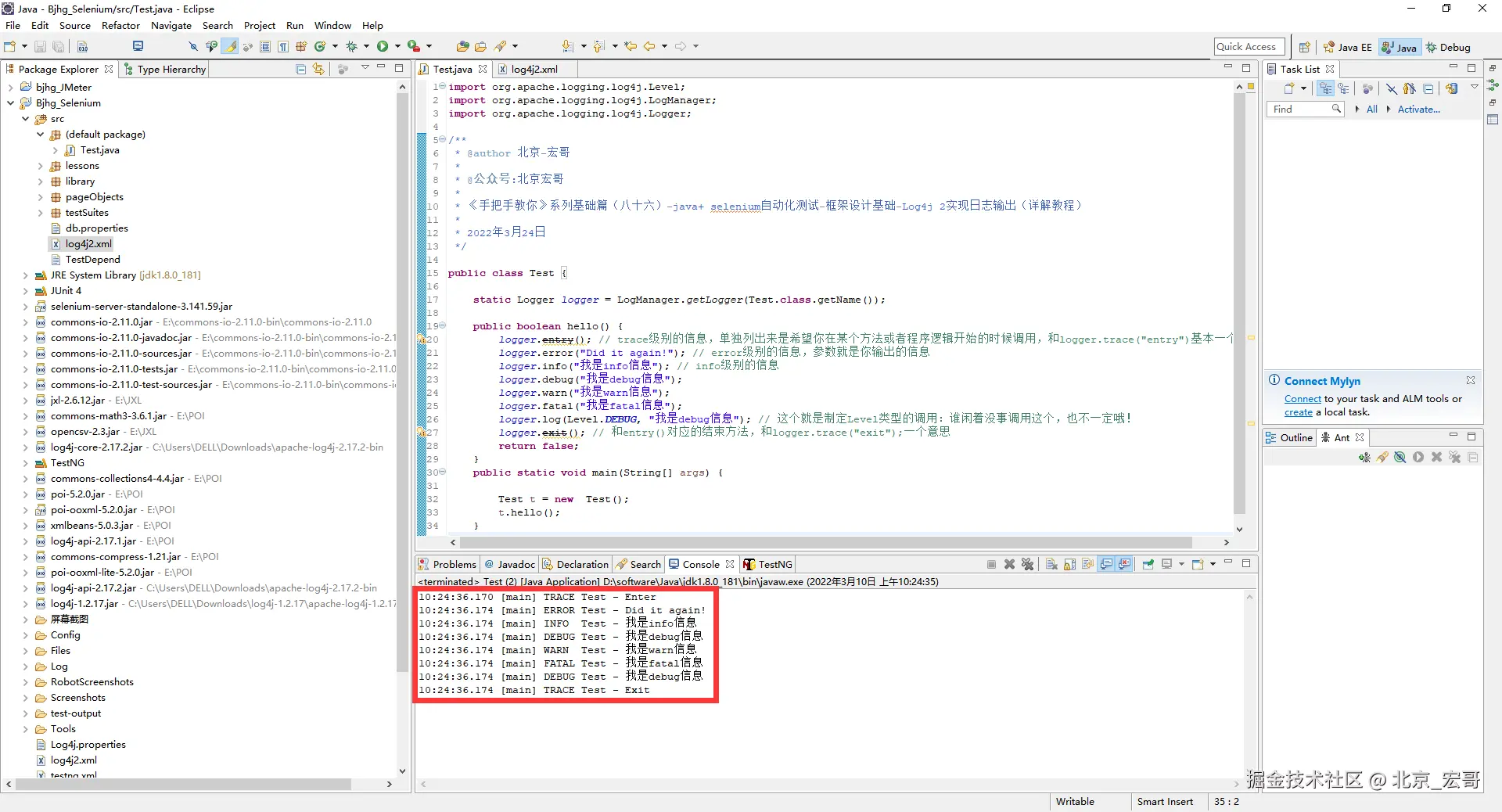Viewport: 1502px width, 812px height.
Task: Click Clear Console icon
Action: 1051,564
